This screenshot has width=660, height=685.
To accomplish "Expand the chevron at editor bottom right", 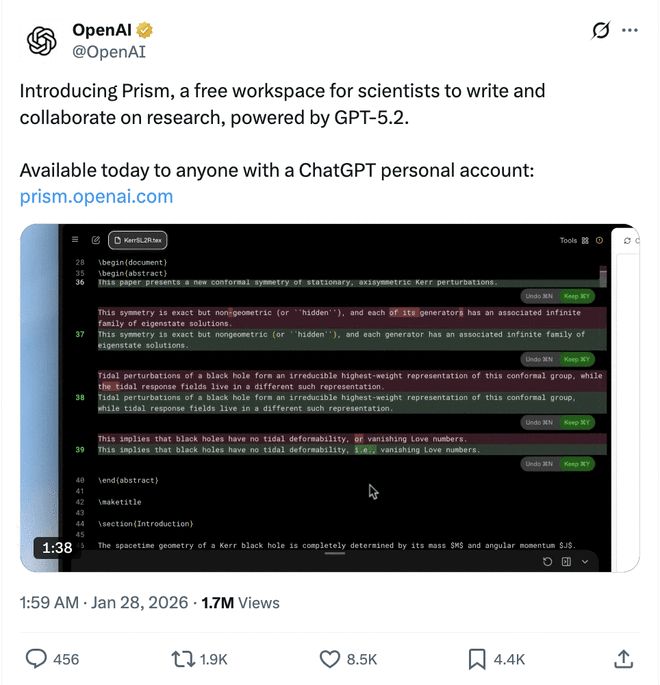I will click(x=585, y=562).
